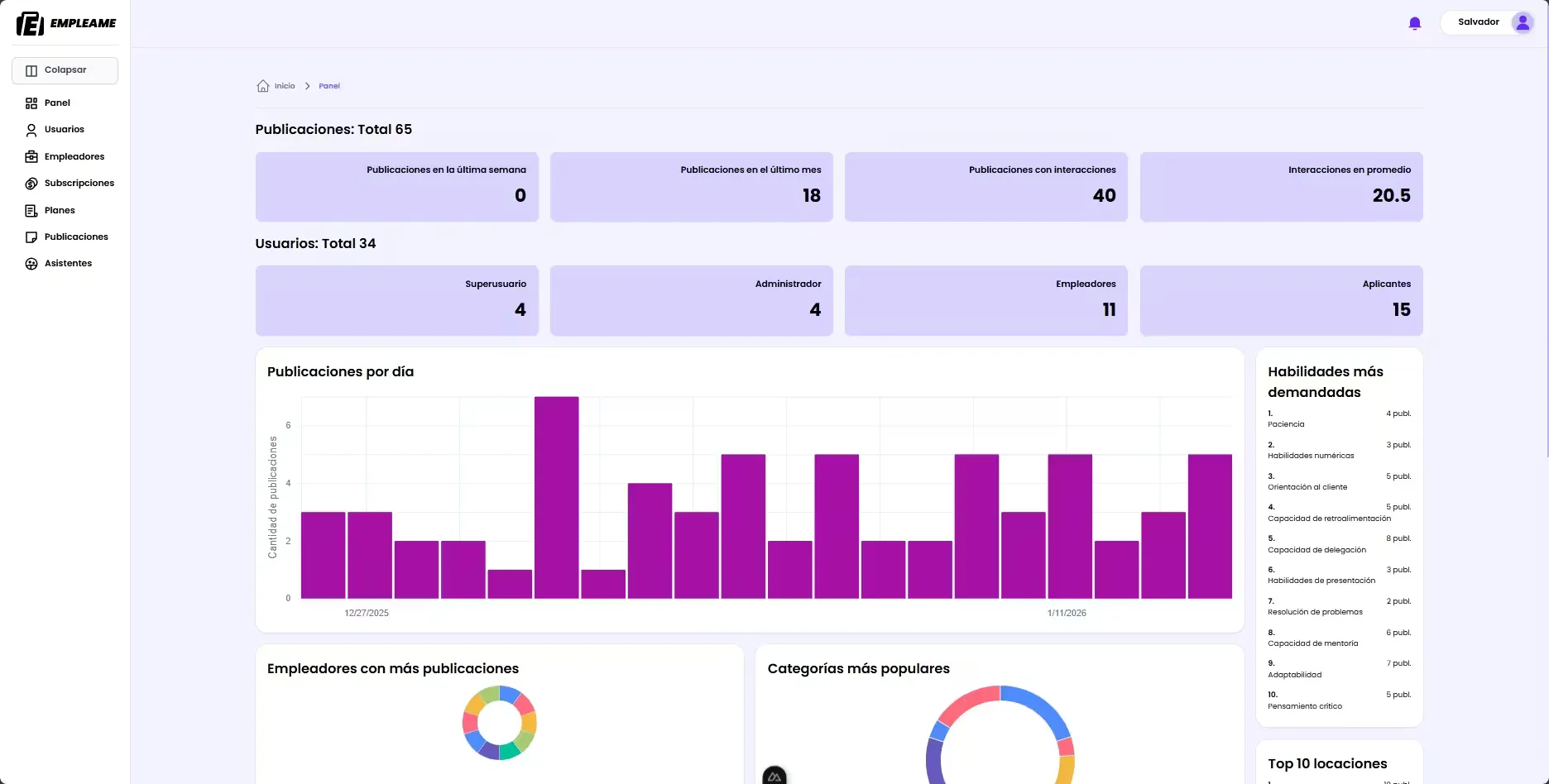This screenshot has width=1549, height=784.
Task: Collapse the sidebar with the Colapsar button
Action: pos(65,70)
